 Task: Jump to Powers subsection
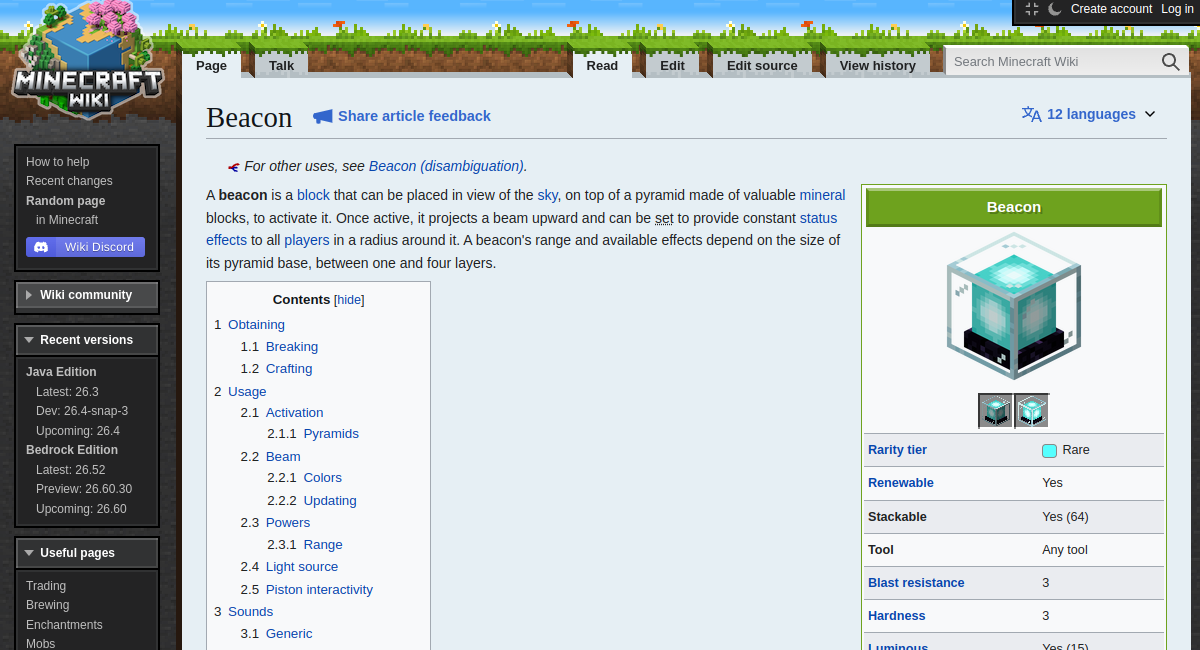click(x=288, y=523)
